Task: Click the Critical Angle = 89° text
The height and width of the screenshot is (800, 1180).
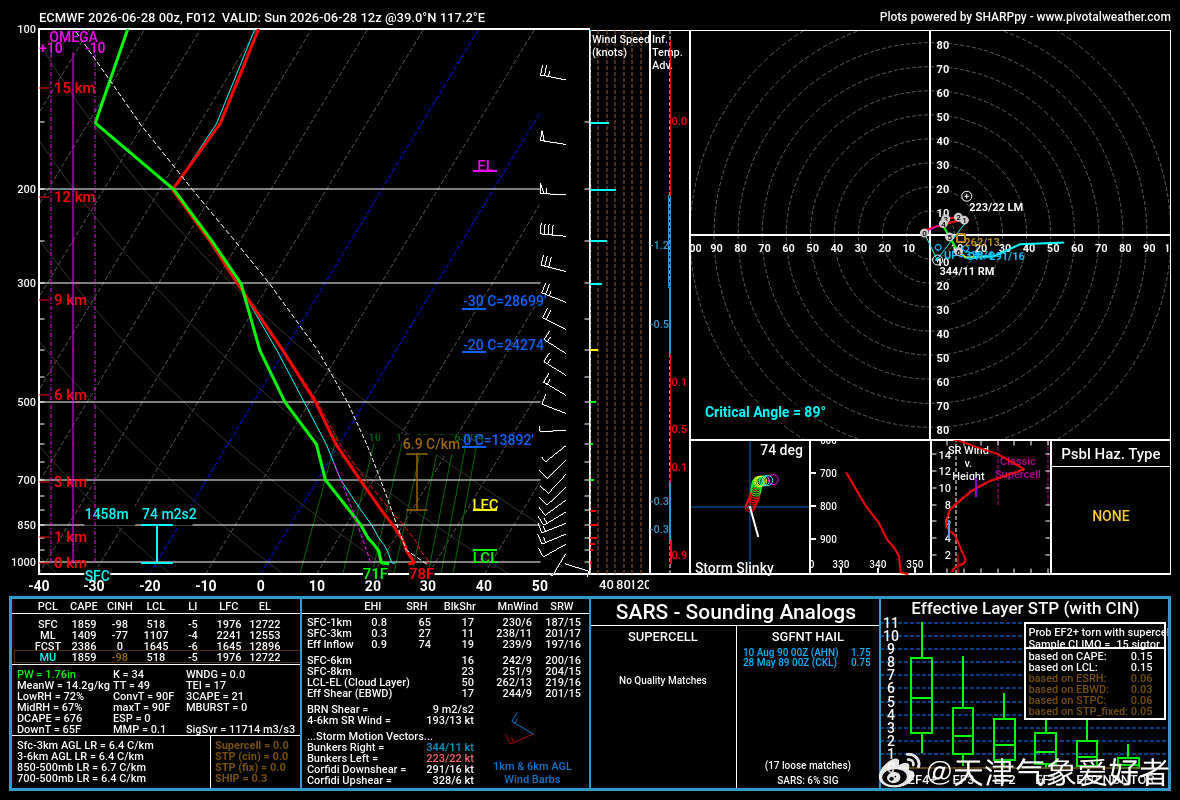Action: 765,412
